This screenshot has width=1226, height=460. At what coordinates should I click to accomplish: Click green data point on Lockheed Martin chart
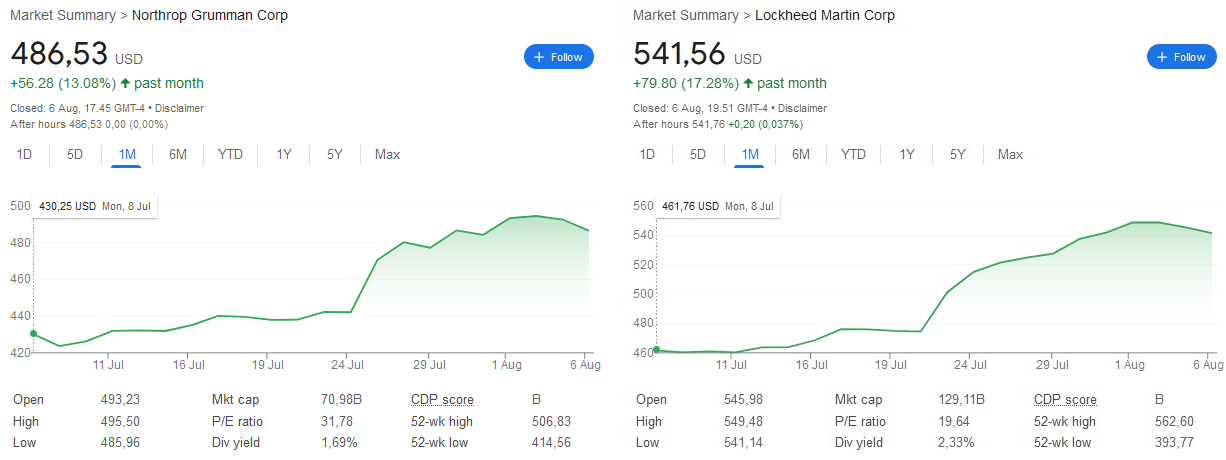[657, 349]
